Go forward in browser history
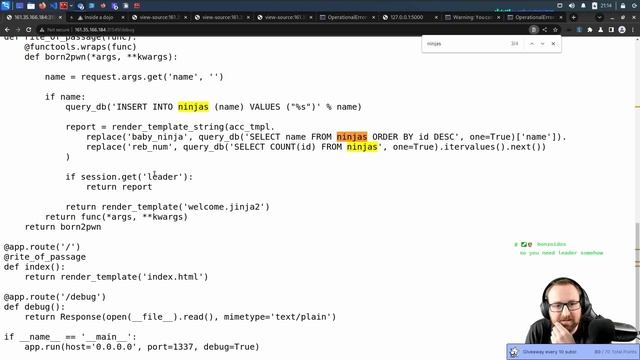Image resolution: width=640 pixels, height=360 pixels. point(18,30)
